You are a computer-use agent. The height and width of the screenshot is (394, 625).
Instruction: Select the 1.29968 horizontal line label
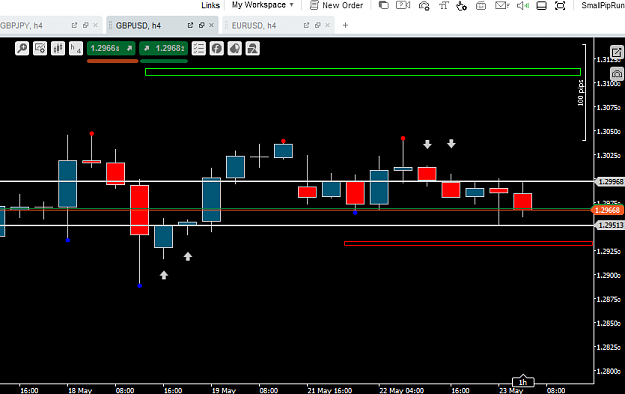[610, 181]
